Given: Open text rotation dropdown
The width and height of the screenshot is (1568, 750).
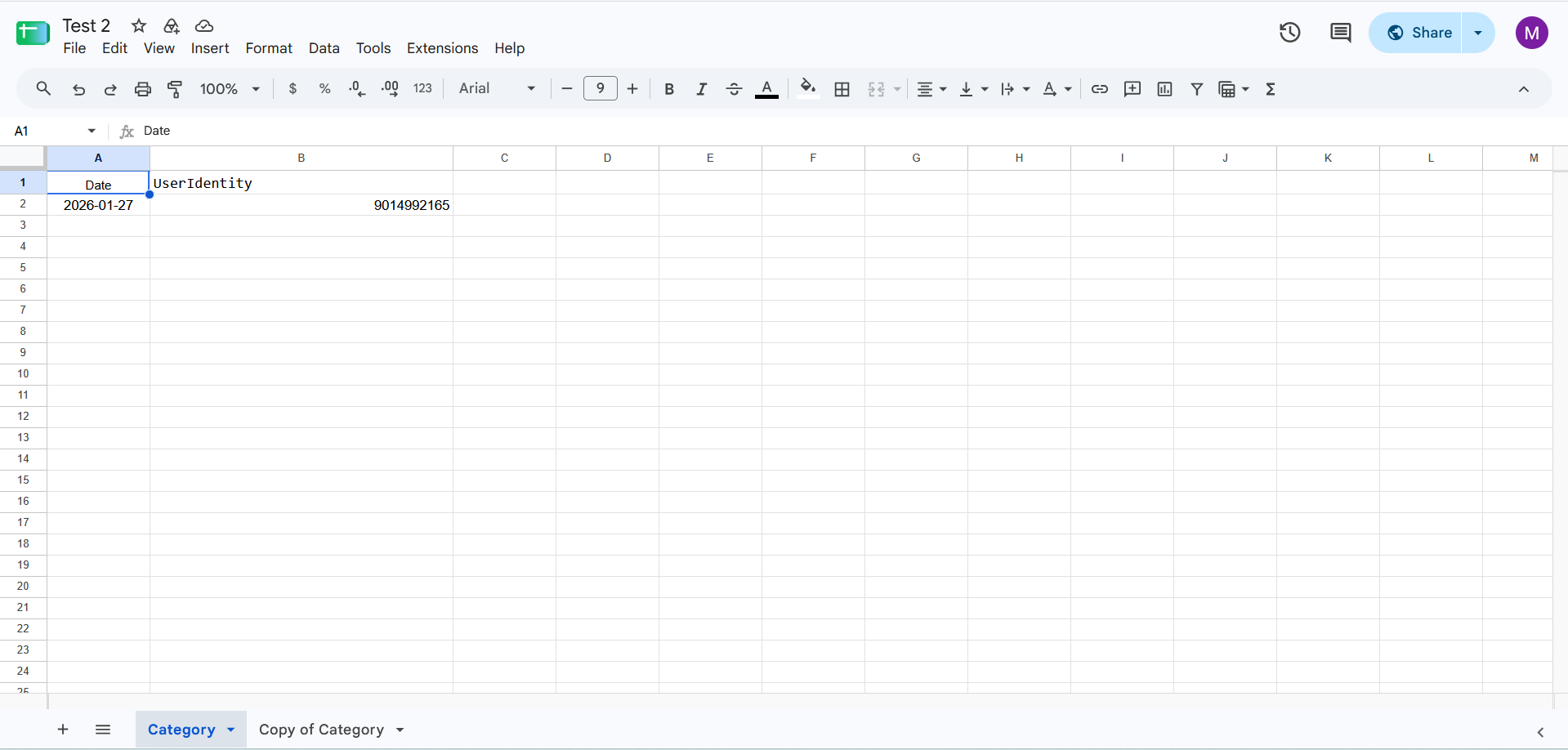Looking at the screenshot, I should click(x=1057, y=89).
